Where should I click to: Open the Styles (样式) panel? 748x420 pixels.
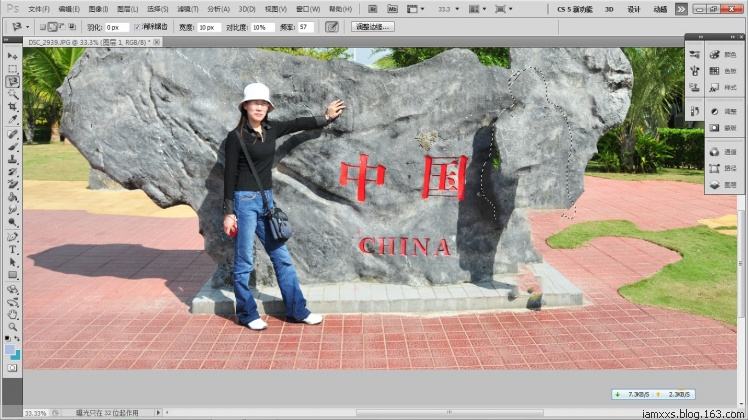pos(723,87)
